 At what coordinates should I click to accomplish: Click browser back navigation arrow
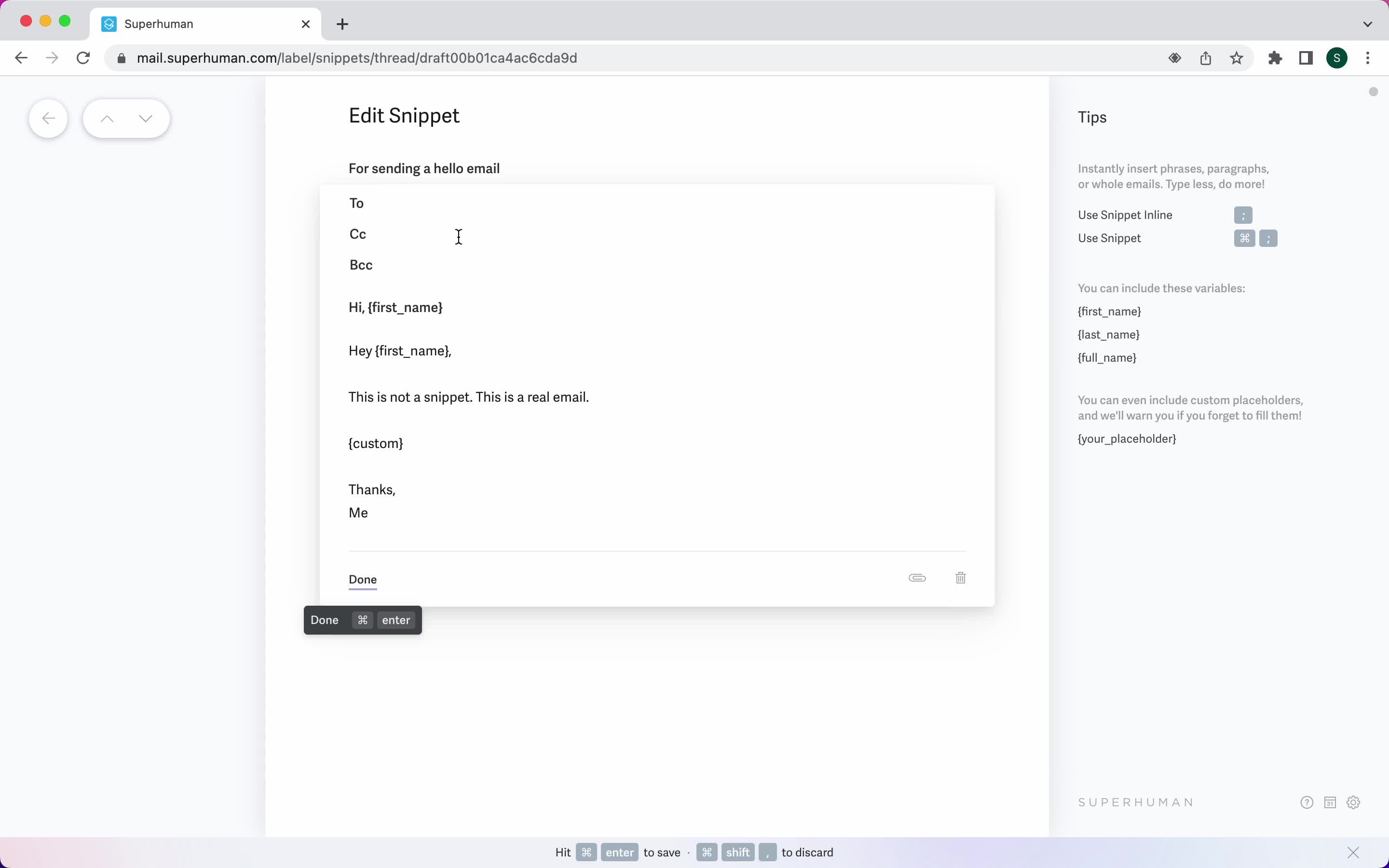(x=21, y=58)
